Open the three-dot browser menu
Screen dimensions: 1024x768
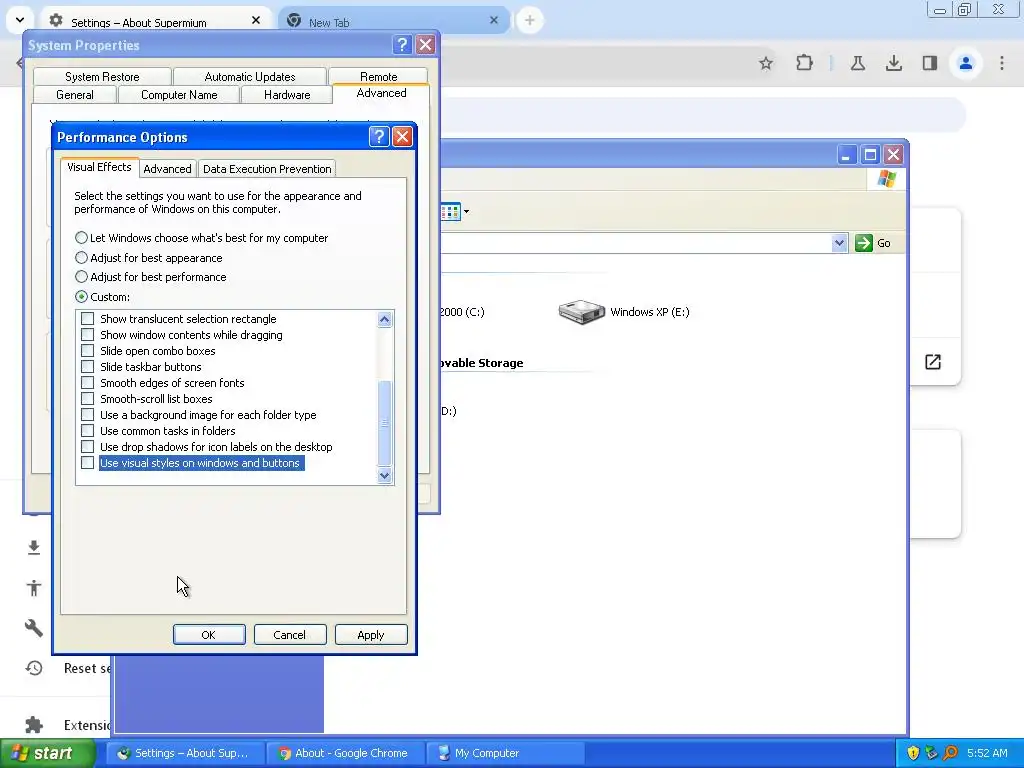[x=1002, y=63]
